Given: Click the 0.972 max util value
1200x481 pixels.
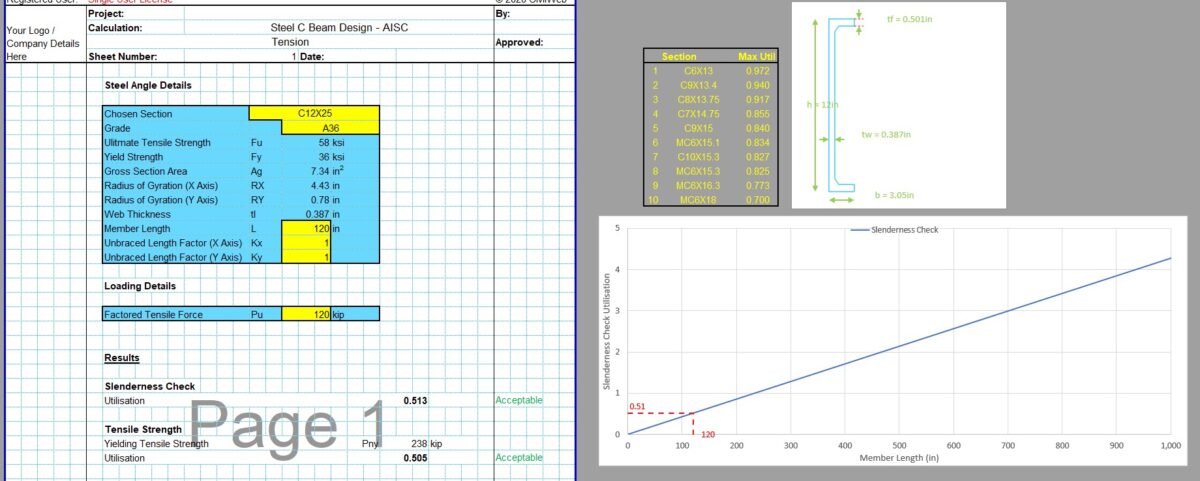Looking at the screenshot, I should [756, 71].
